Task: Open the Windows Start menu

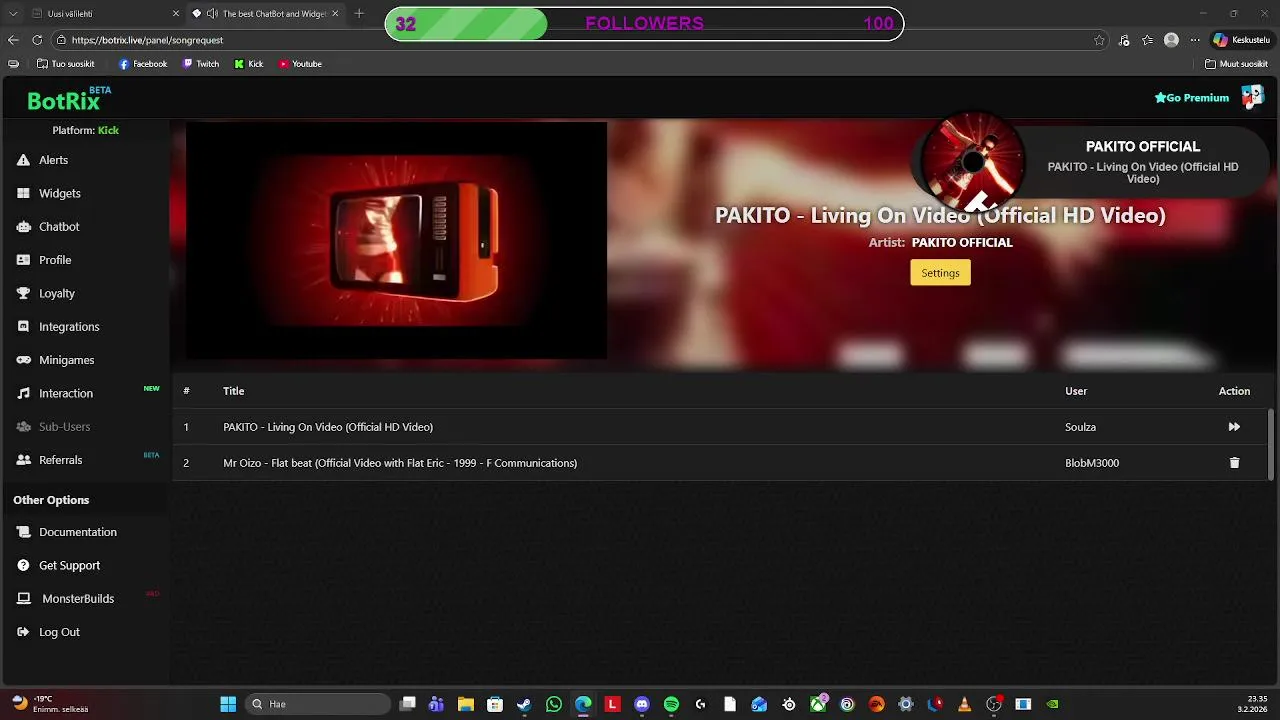Action: coord(228,704)
